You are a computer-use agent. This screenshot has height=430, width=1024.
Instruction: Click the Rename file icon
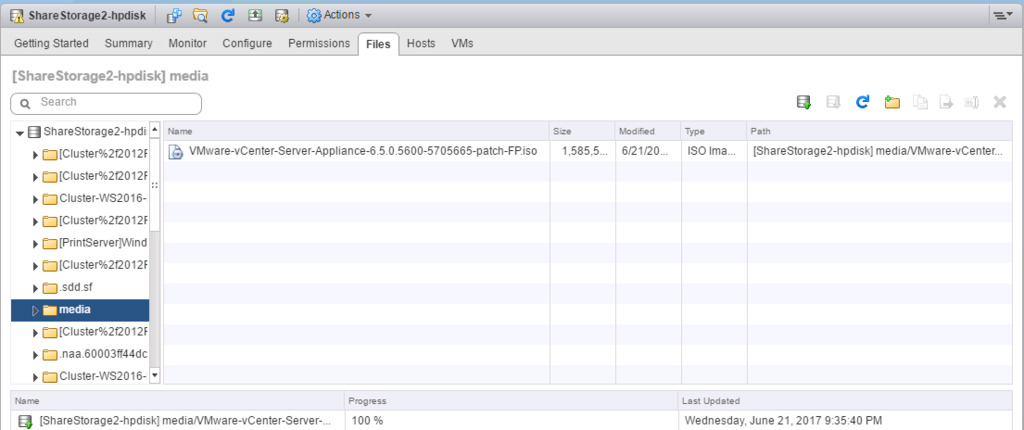(971, 102)
